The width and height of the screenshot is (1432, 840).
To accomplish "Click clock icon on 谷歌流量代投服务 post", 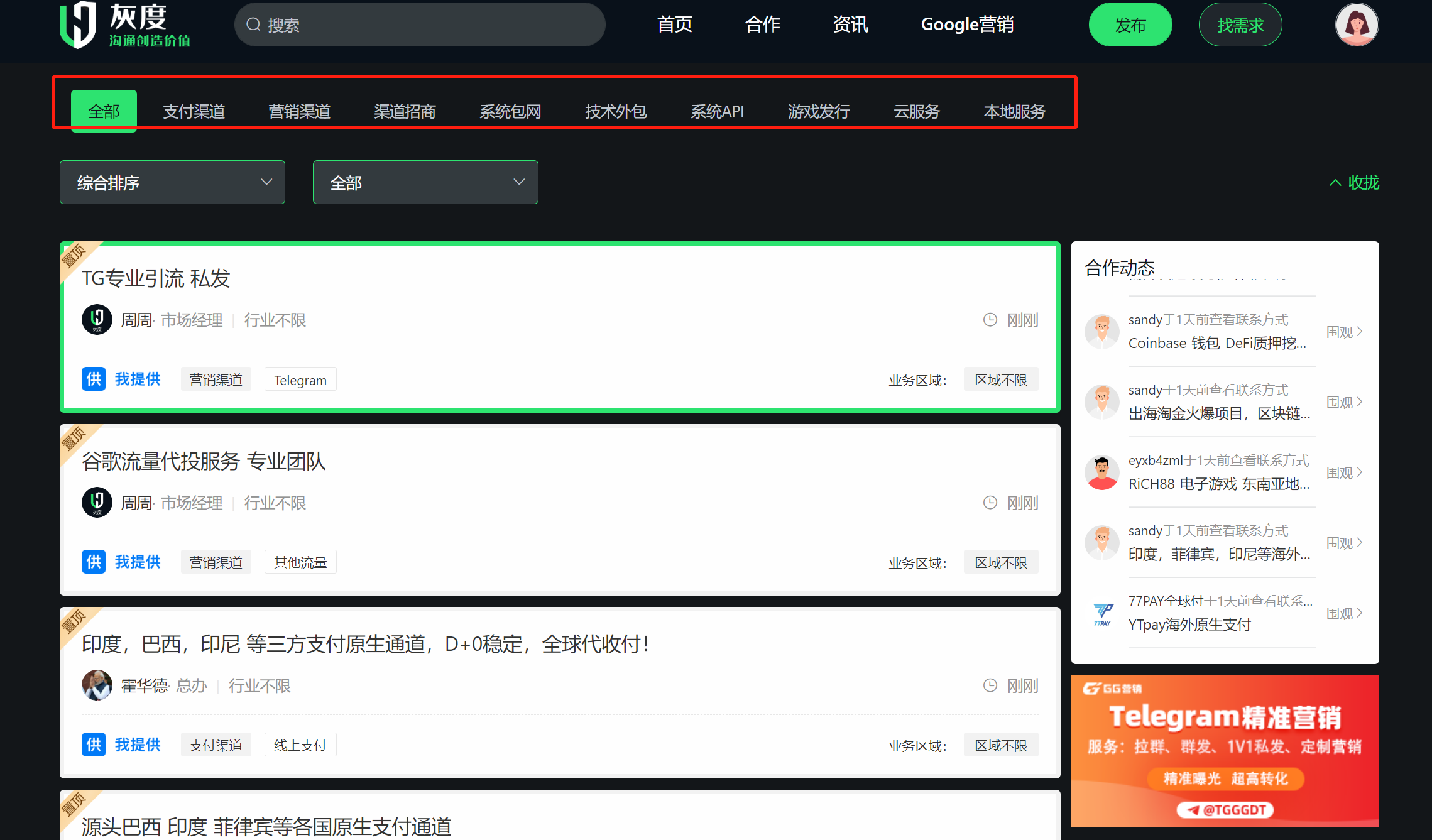I will pyautogui.click(x=990, y=503).
